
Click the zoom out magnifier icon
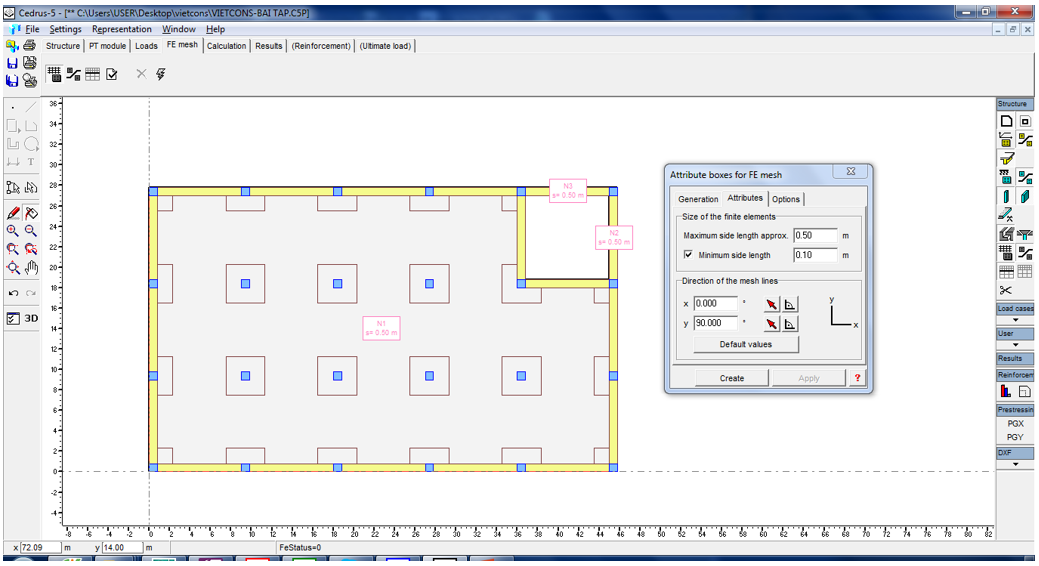[30, 231]
